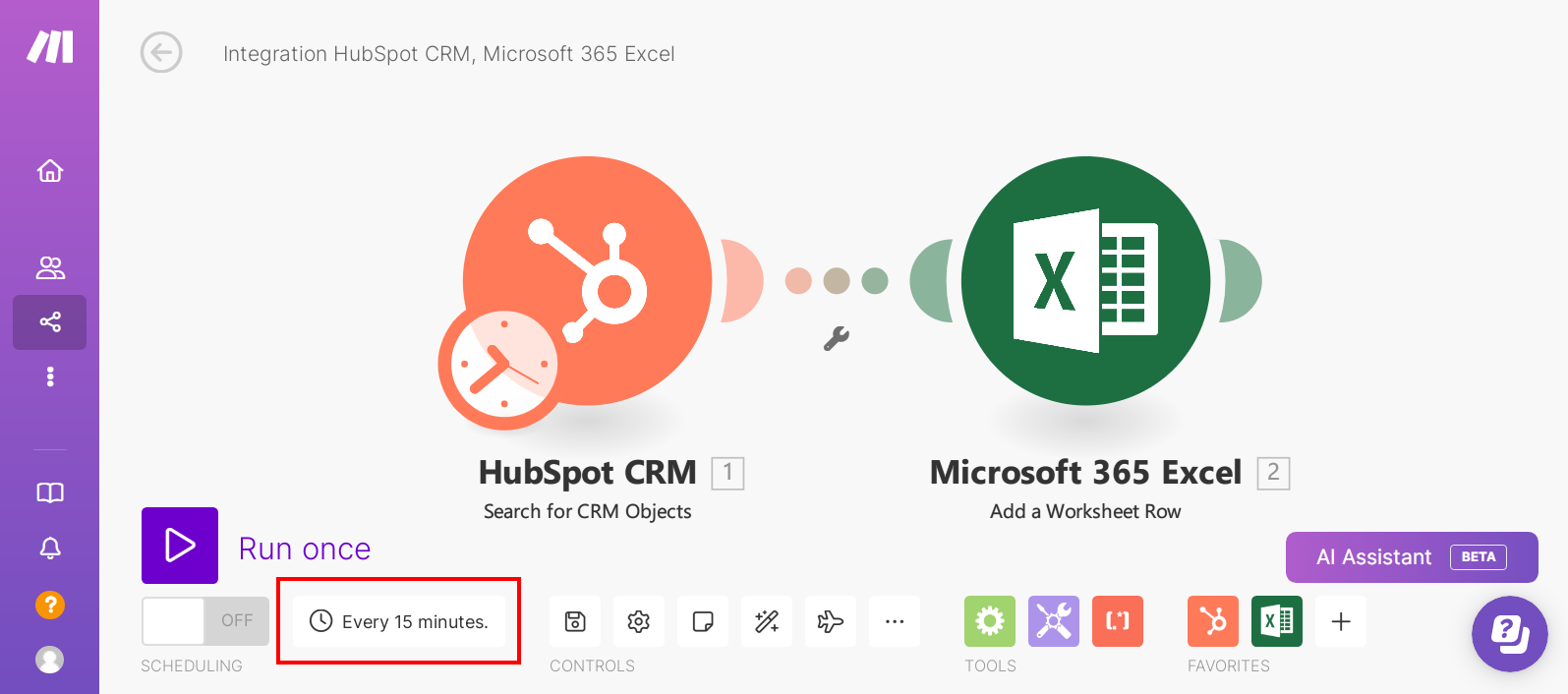Open user profile avatar in sidebar
Image resolution: width=1568 pixels, height=694 pixels.
pos(50,659)
